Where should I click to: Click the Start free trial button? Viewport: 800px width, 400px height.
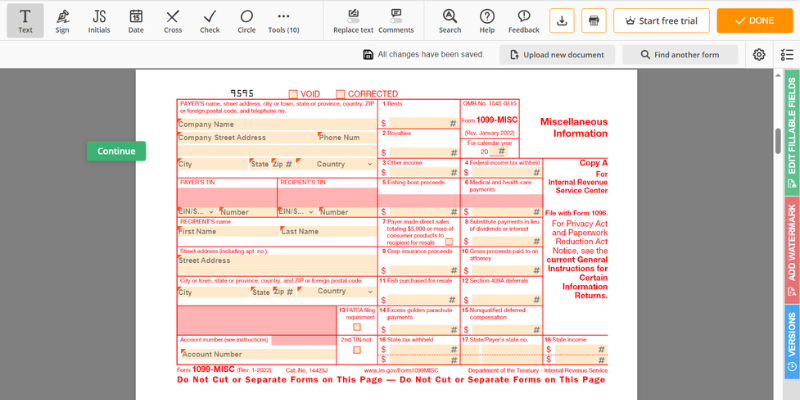click(661, 20)
